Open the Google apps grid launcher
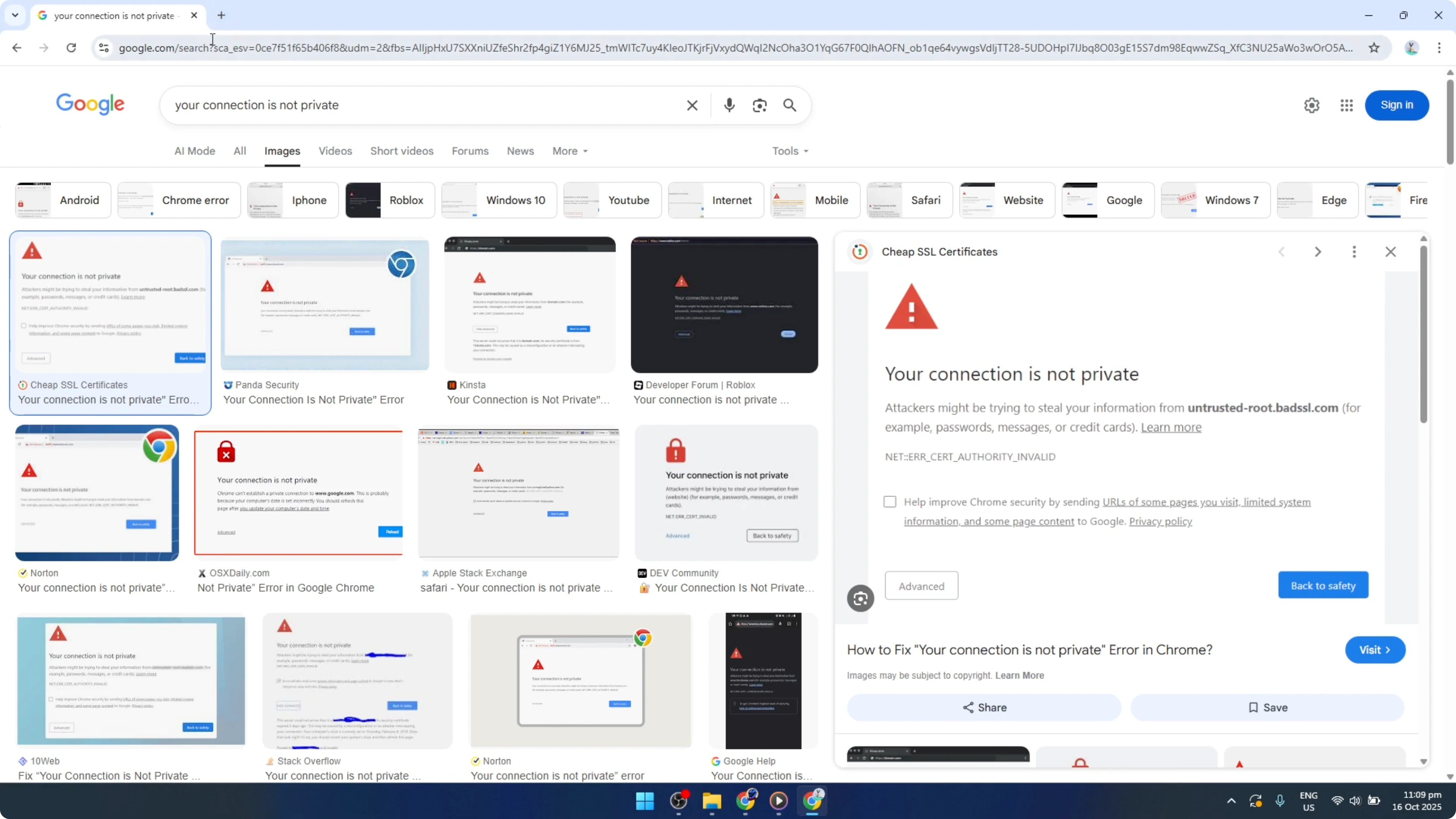 pos(1347,105)
